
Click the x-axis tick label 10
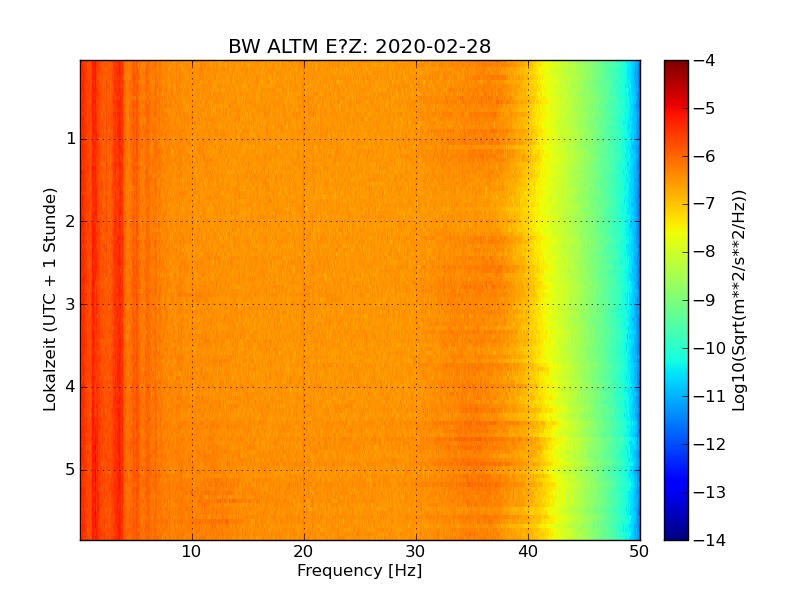tap(192, 552)
